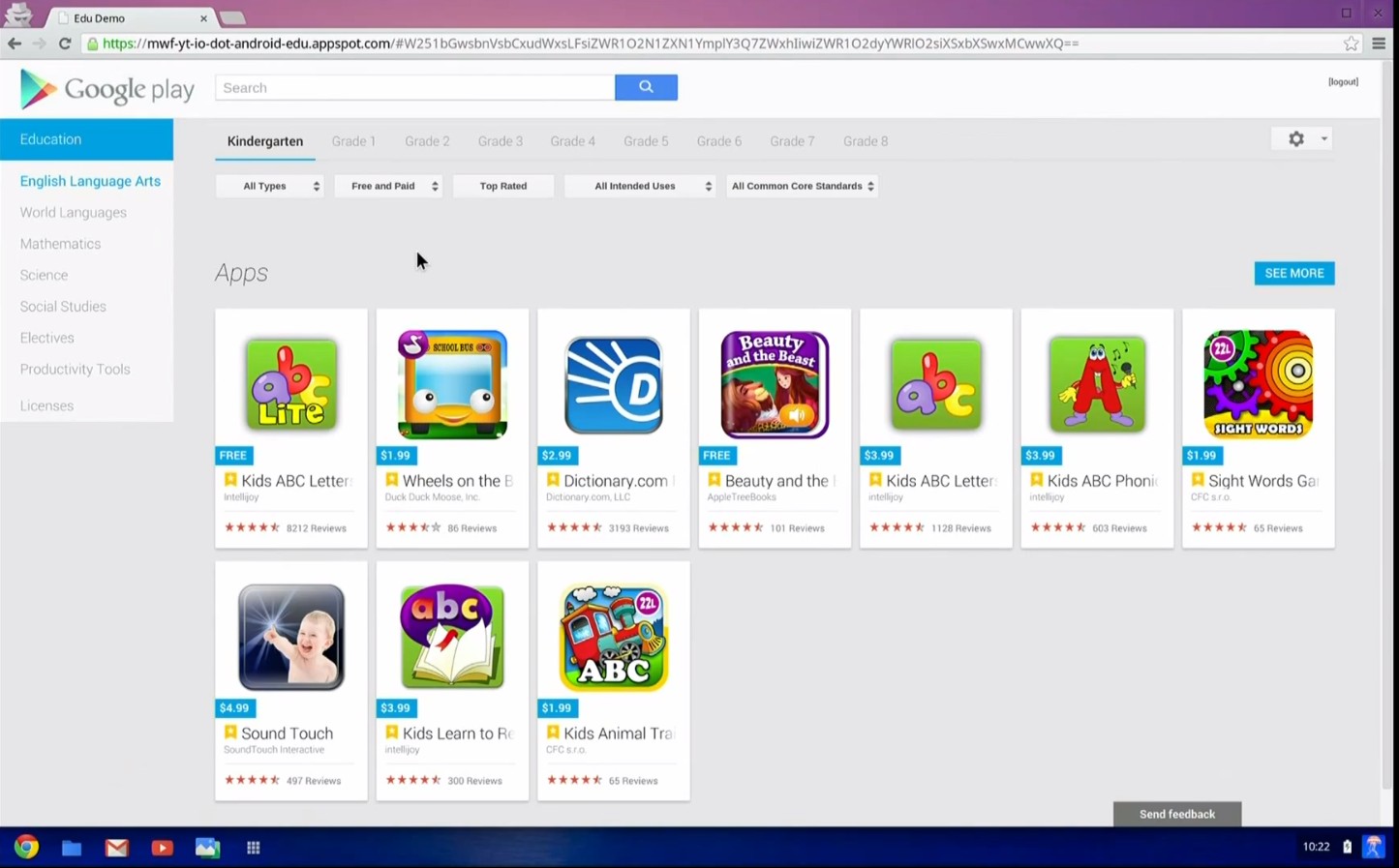1399x868 pixels.
Task: Open the Sight Words game app icon
Action: [1258, 384]
